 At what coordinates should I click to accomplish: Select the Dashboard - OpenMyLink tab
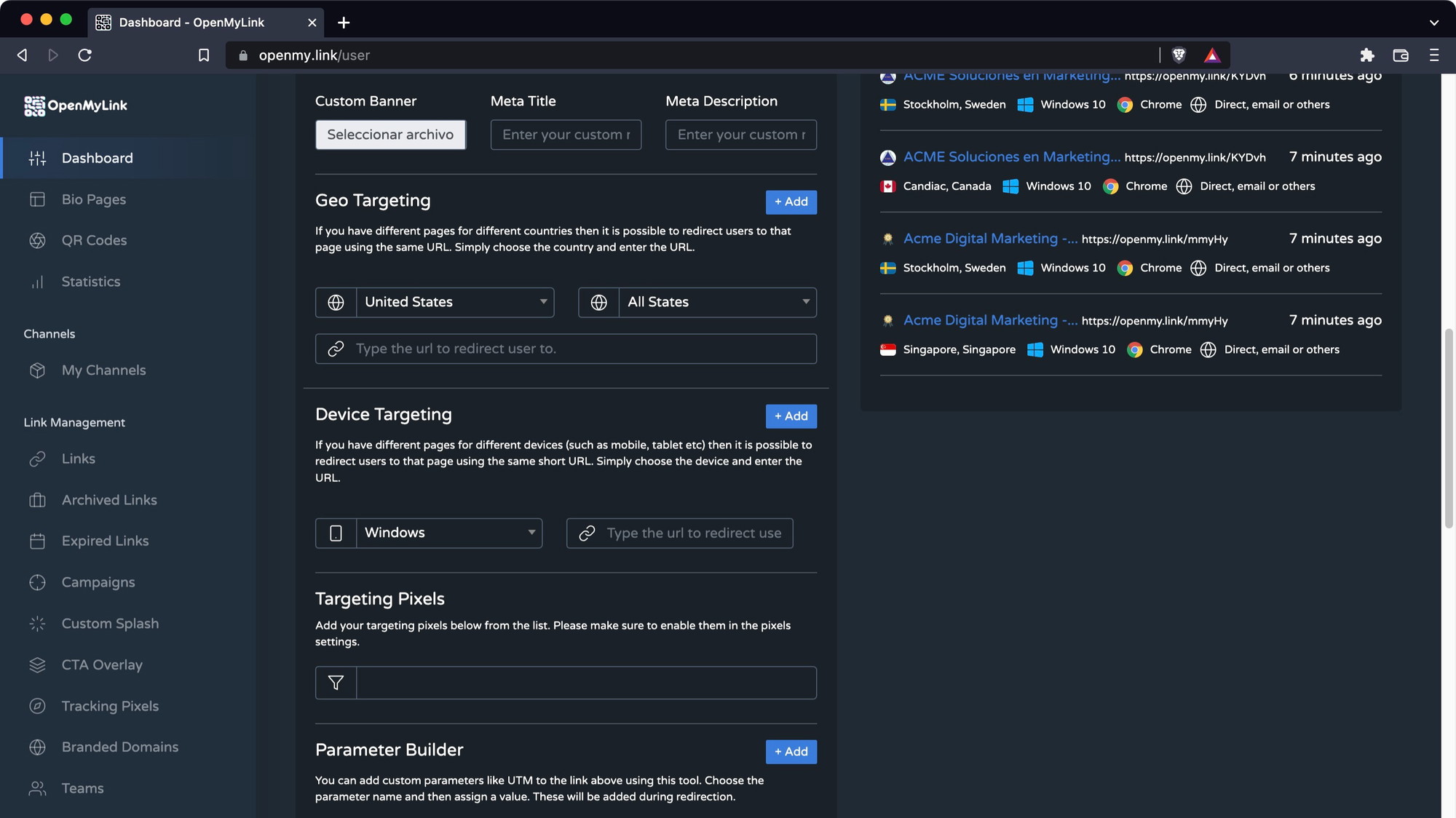[207, 23]
